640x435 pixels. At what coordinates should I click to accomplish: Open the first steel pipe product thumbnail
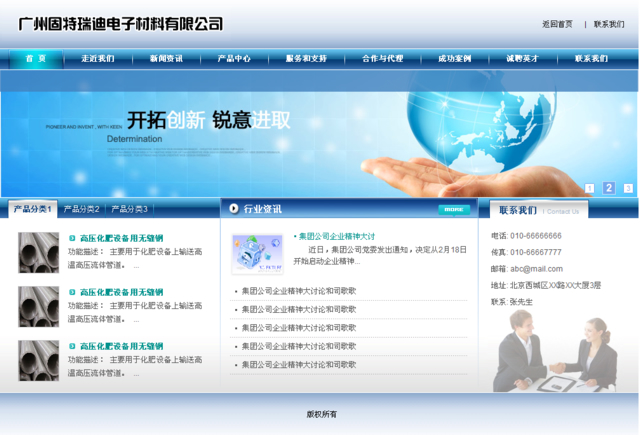pos(39,253)
